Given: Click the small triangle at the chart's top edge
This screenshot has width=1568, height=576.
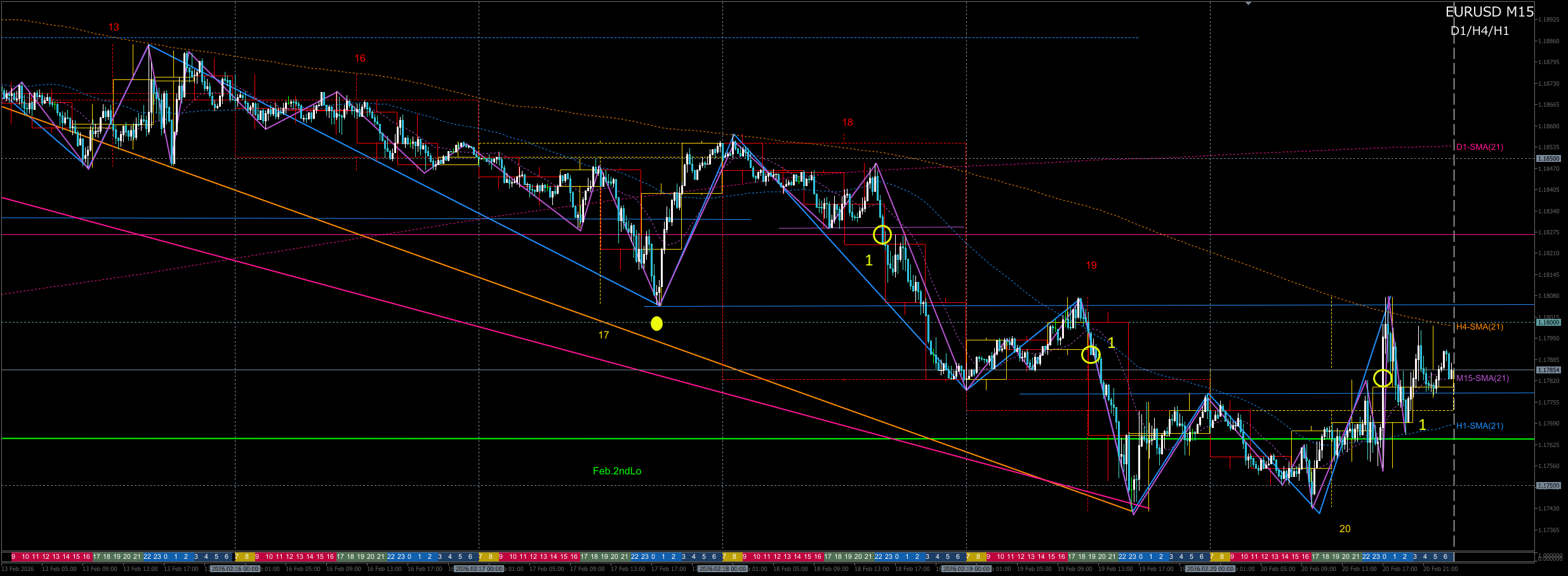Looking at the screenshot, I should [x=1248, y=3].
